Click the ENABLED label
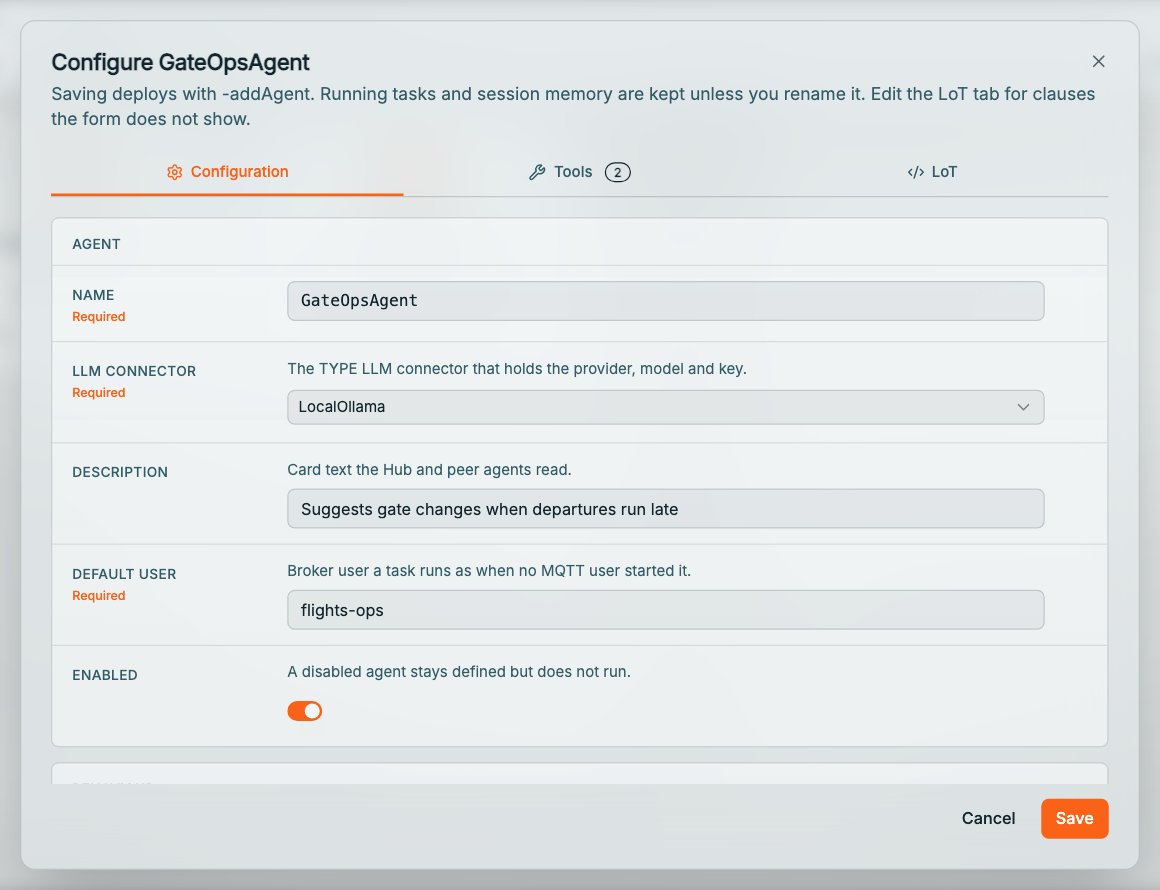The width and height of the screenshot is (1160, 890). coord(105,675)
